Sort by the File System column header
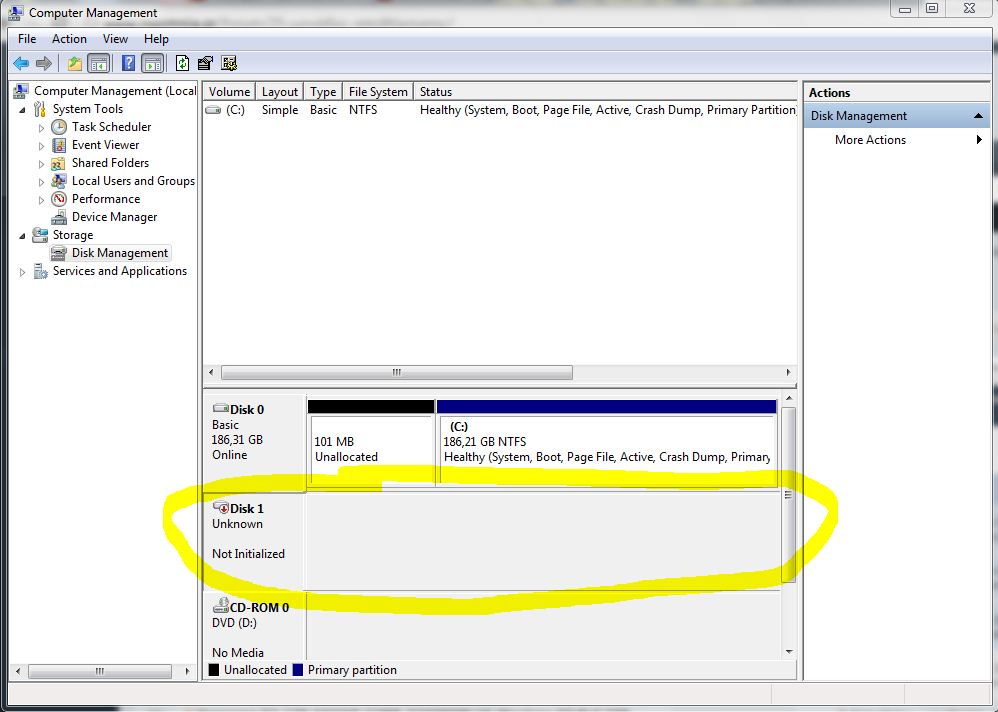 tap(378, 92)
